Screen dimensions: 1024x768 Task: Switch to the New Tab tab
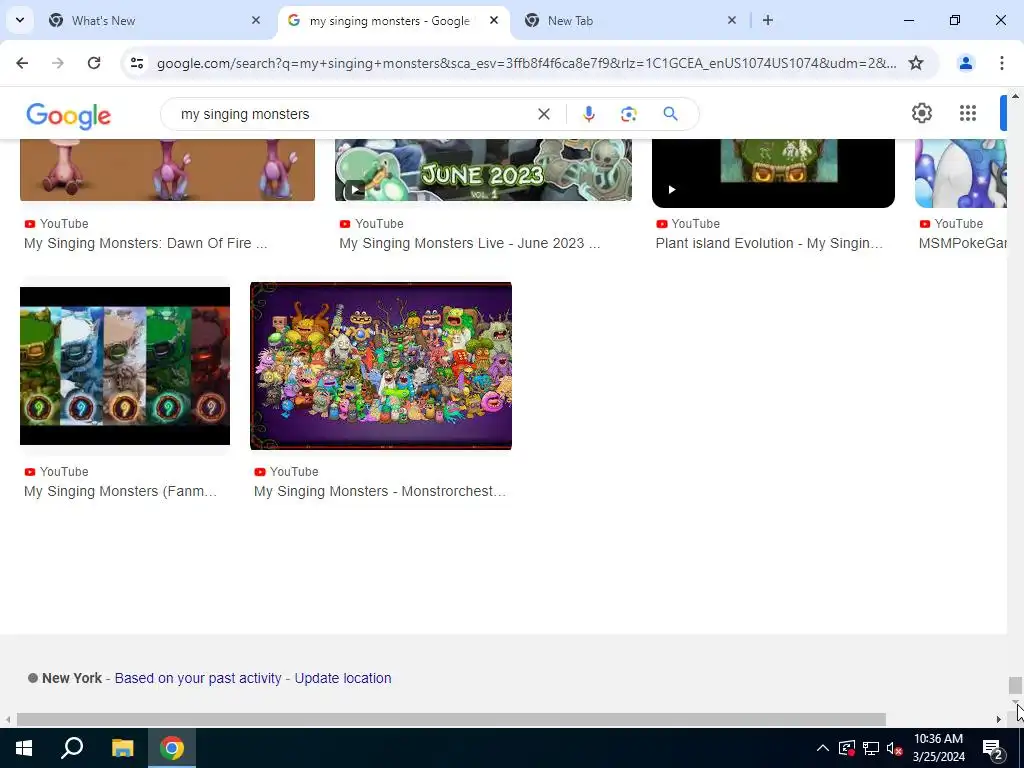coord(630,20)
